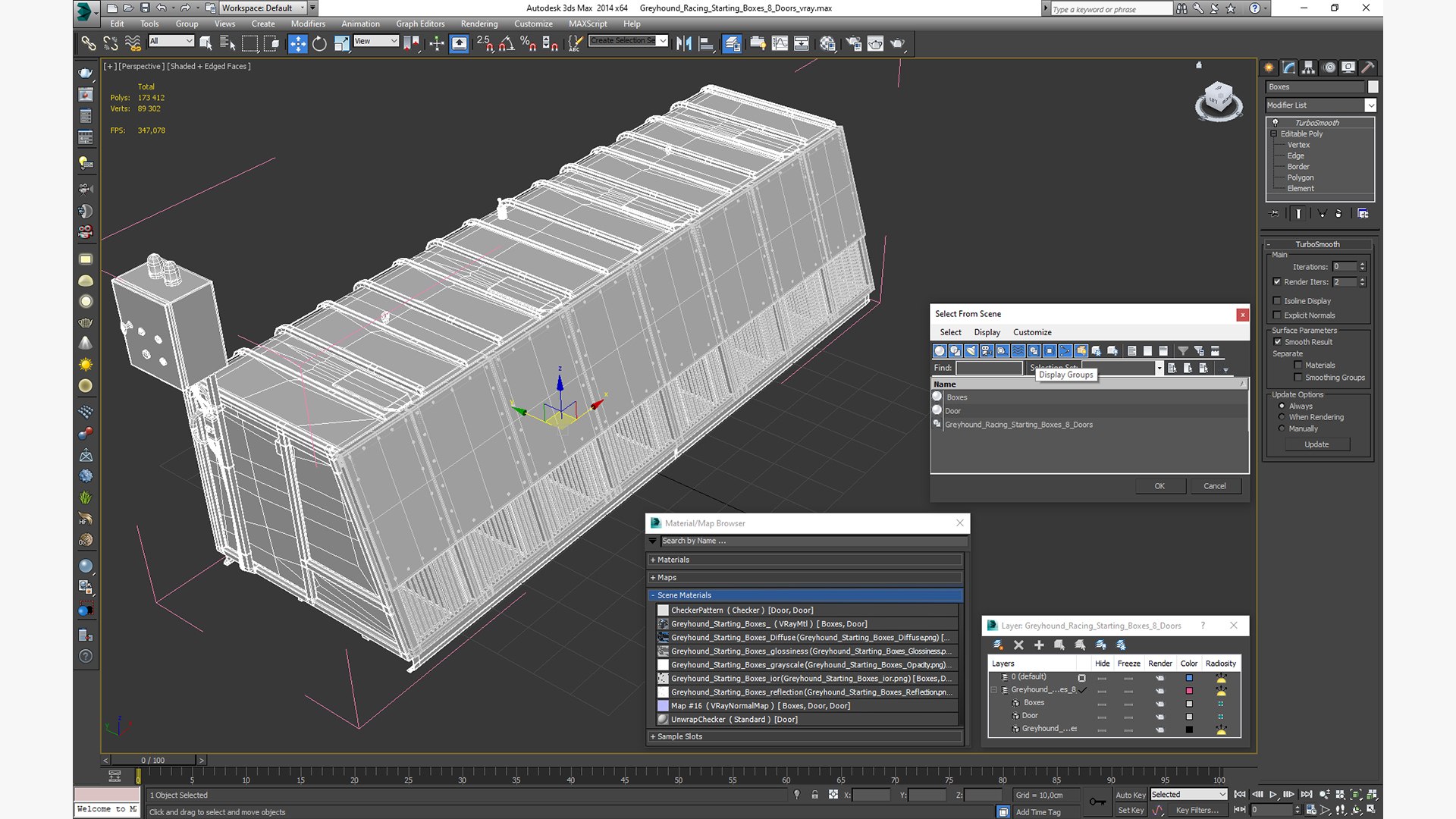Click Play Animation button

[1273, 795]
